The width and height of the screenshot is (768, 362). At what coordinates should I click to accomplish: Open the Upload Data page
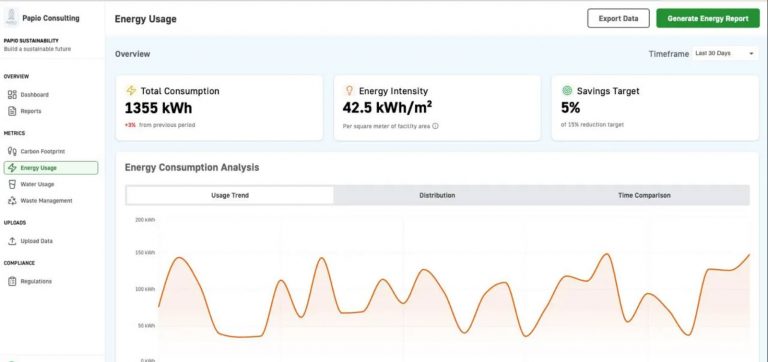51,241
